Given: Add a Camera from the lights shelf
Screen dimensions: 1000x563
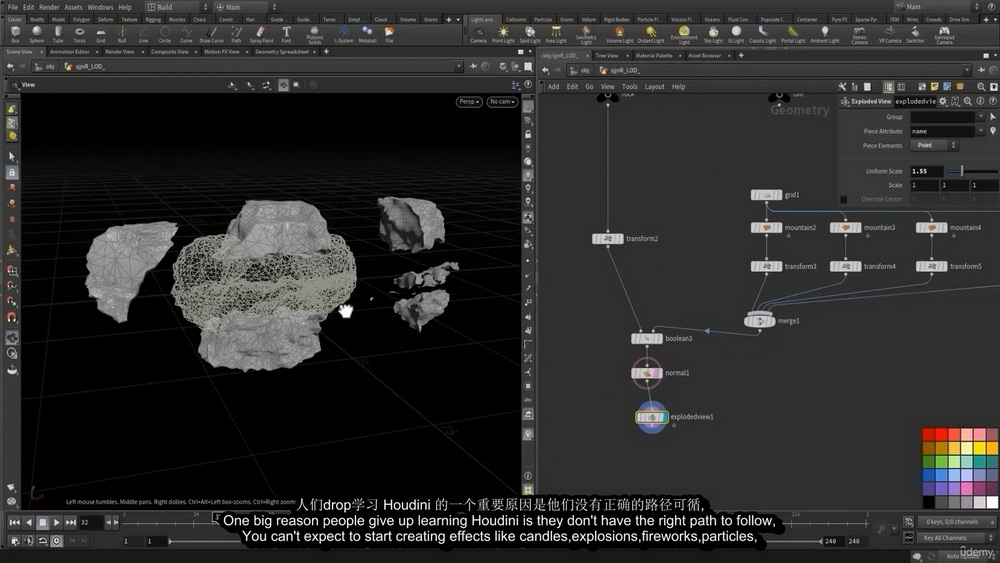Looking at the screenshot, I should (x=478, y=34).
